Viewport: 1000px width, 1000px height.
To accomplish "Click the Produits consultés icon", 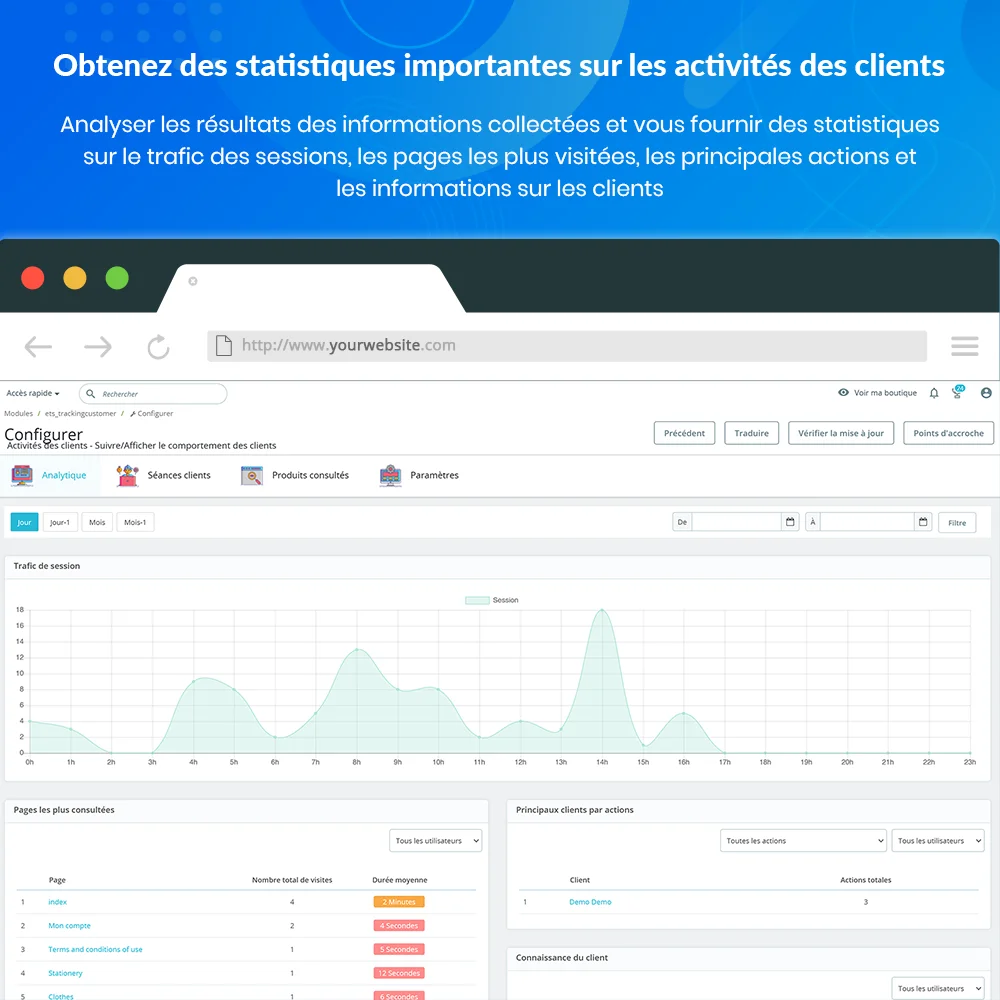I will (x=252, y=476).
